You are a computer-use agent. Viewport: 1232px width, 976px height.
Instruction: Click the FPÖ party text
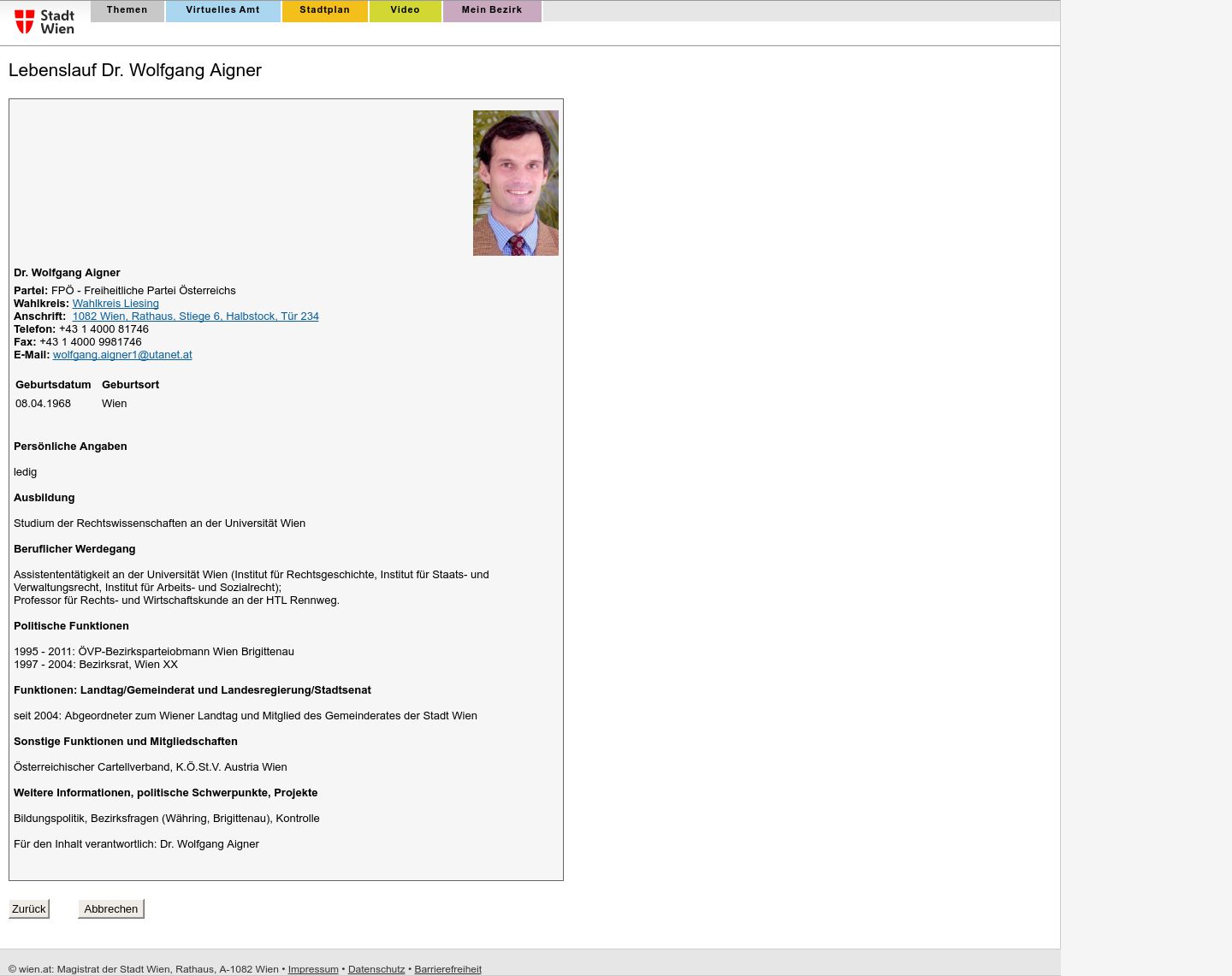[144, 291]
